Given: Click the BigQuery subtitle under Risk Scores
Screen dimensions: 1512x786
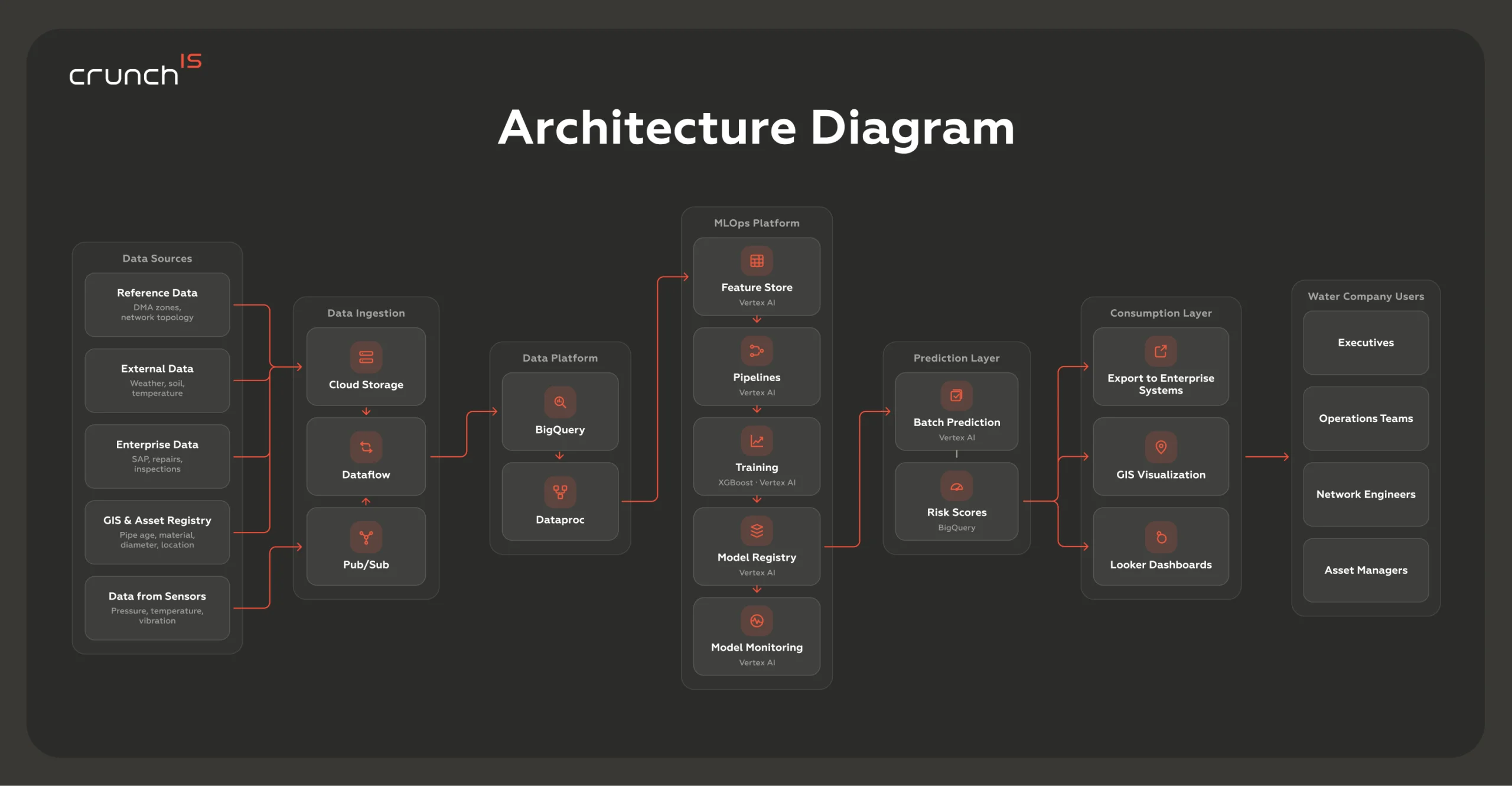Looking at the screenshot, I should pyautogui.click(x=956, y=528).
